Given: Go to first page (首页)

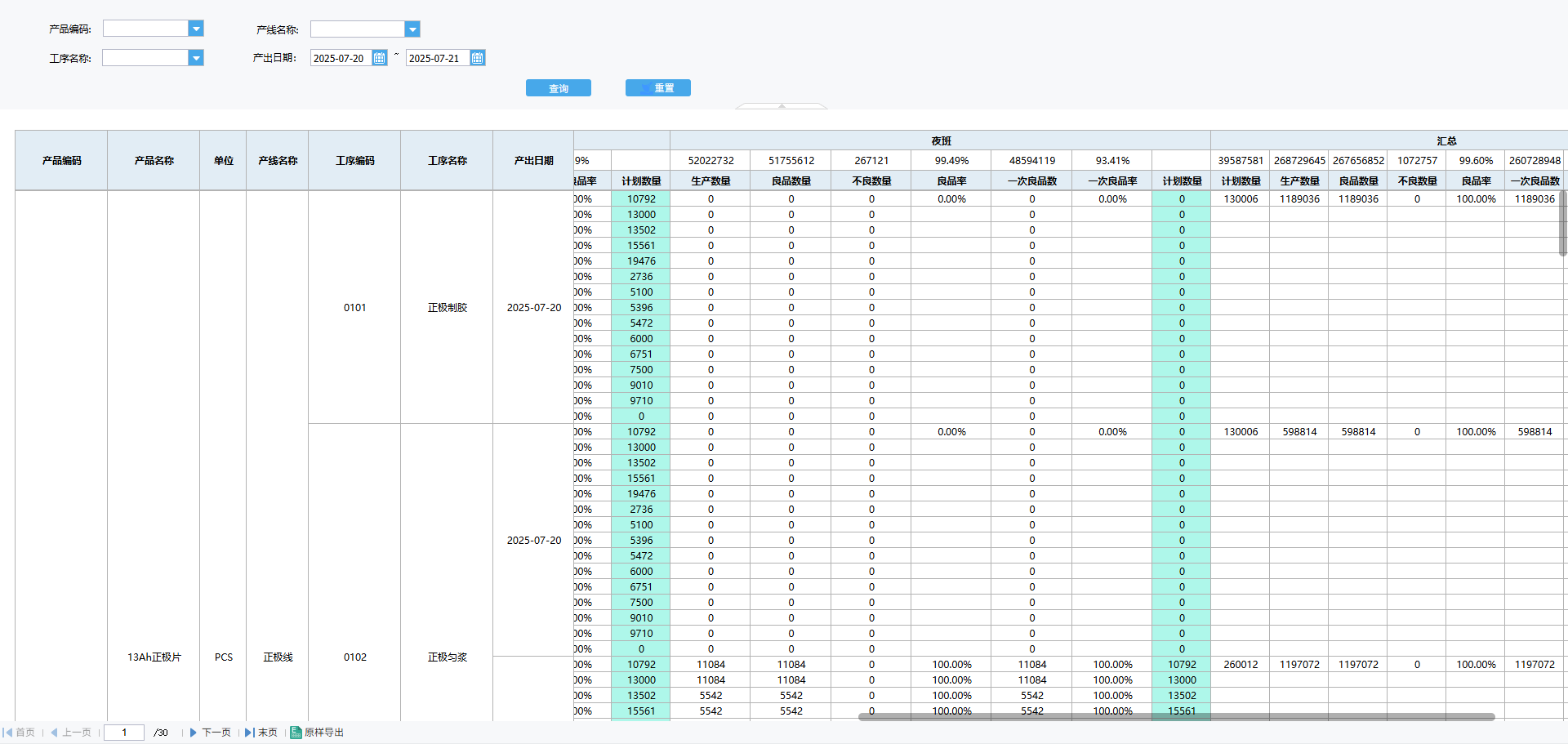Looking at the screenshot, I should 19,733.
